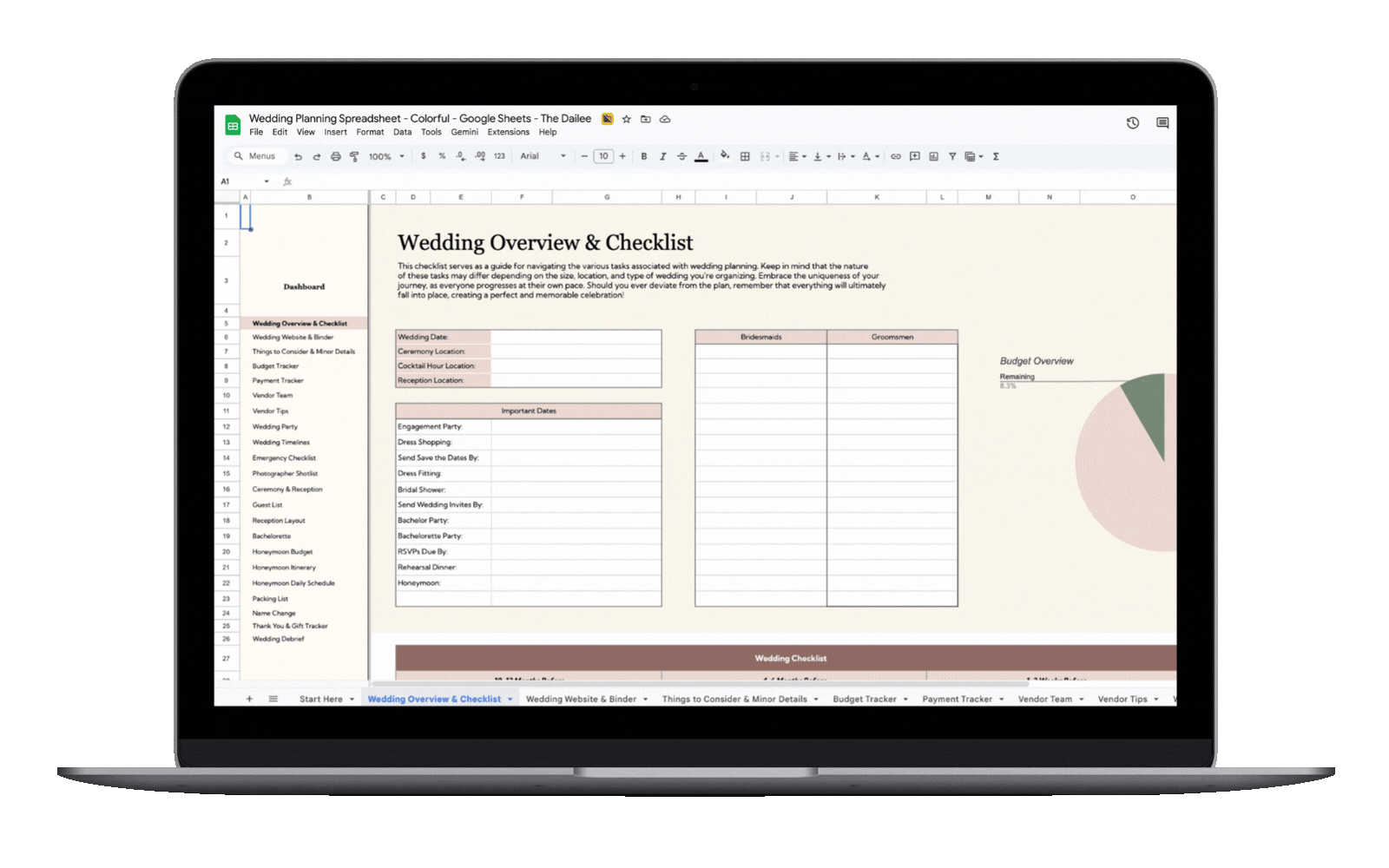Switch to Wedding Website & Binder tab
1389x868 pixels.
pyautogui.click(x=581, y=700)
